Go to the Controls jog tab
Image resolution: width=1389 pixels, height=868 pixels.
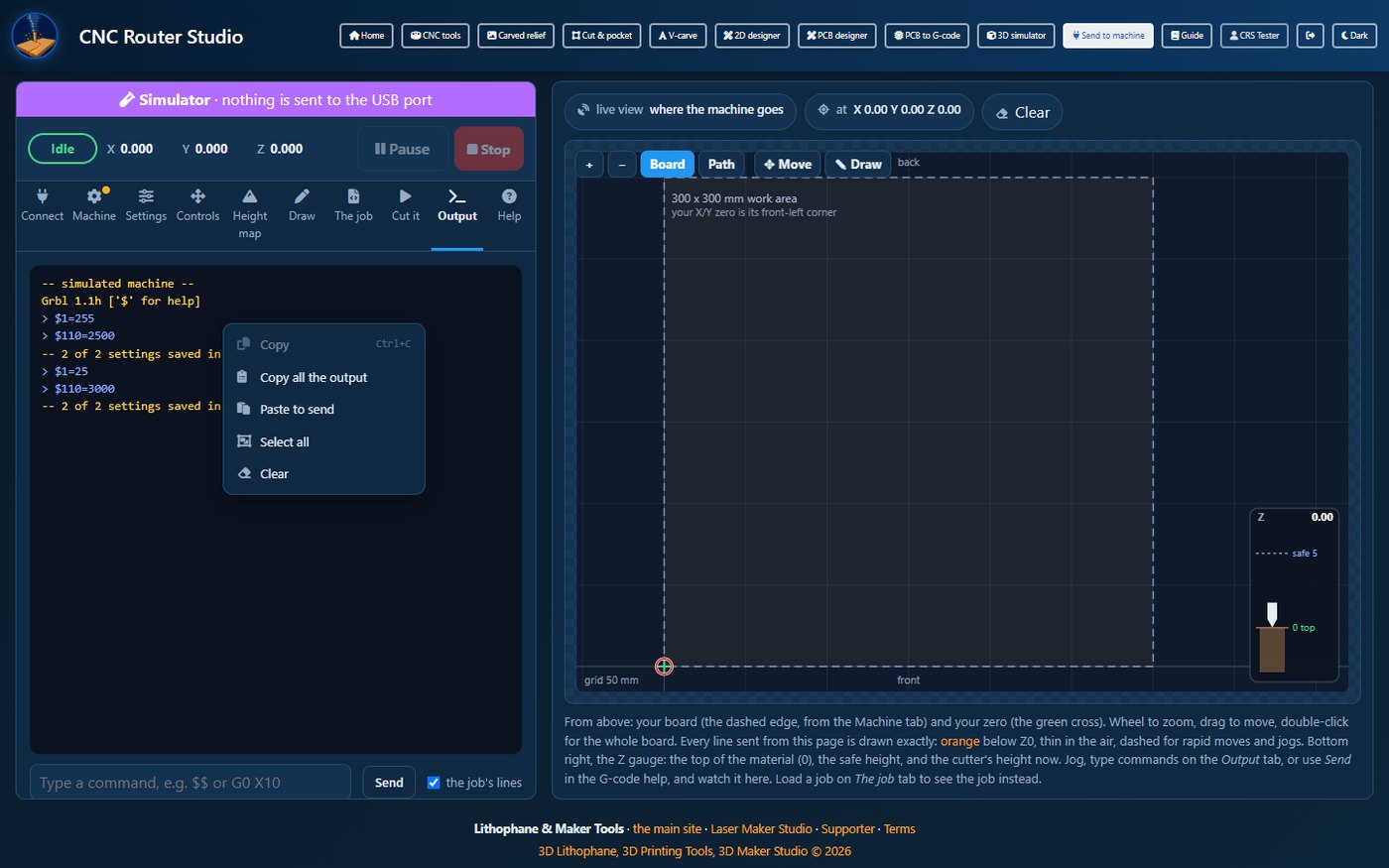click(x=198, y=205)
